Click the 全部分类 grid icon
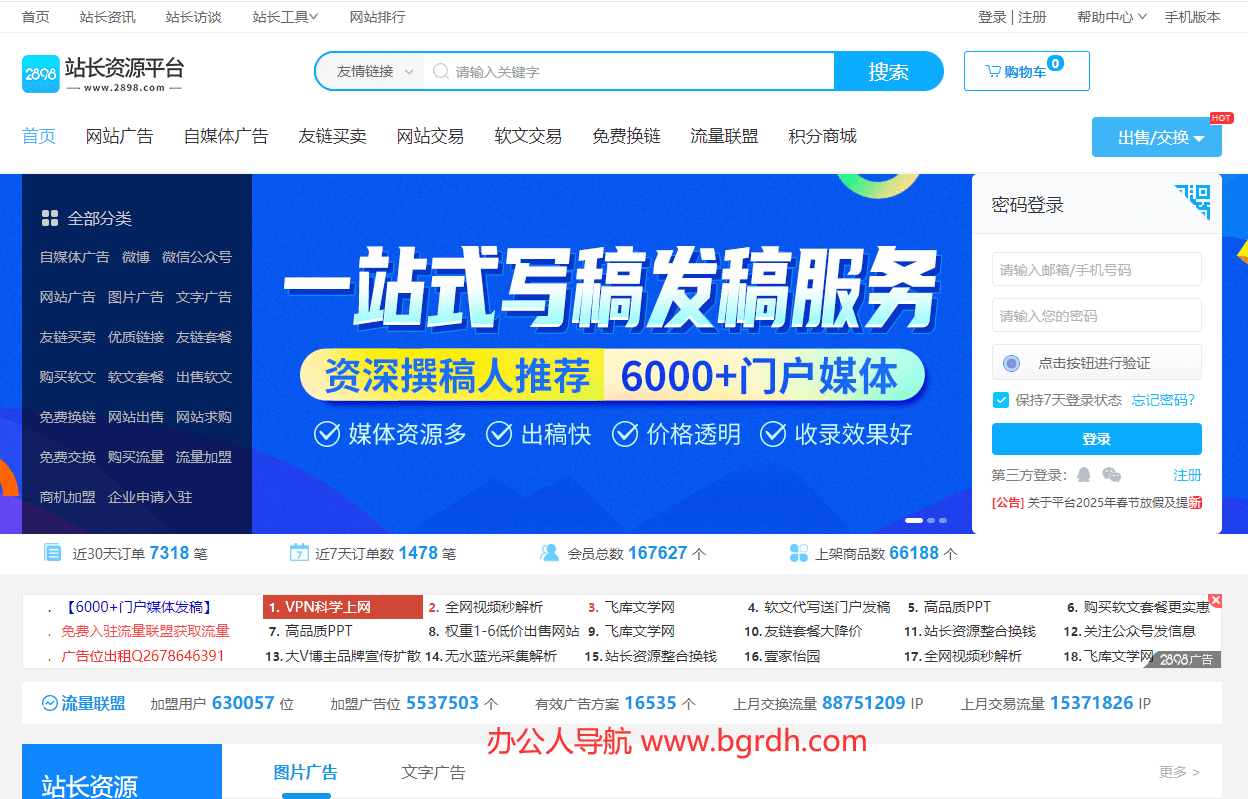 48,217
